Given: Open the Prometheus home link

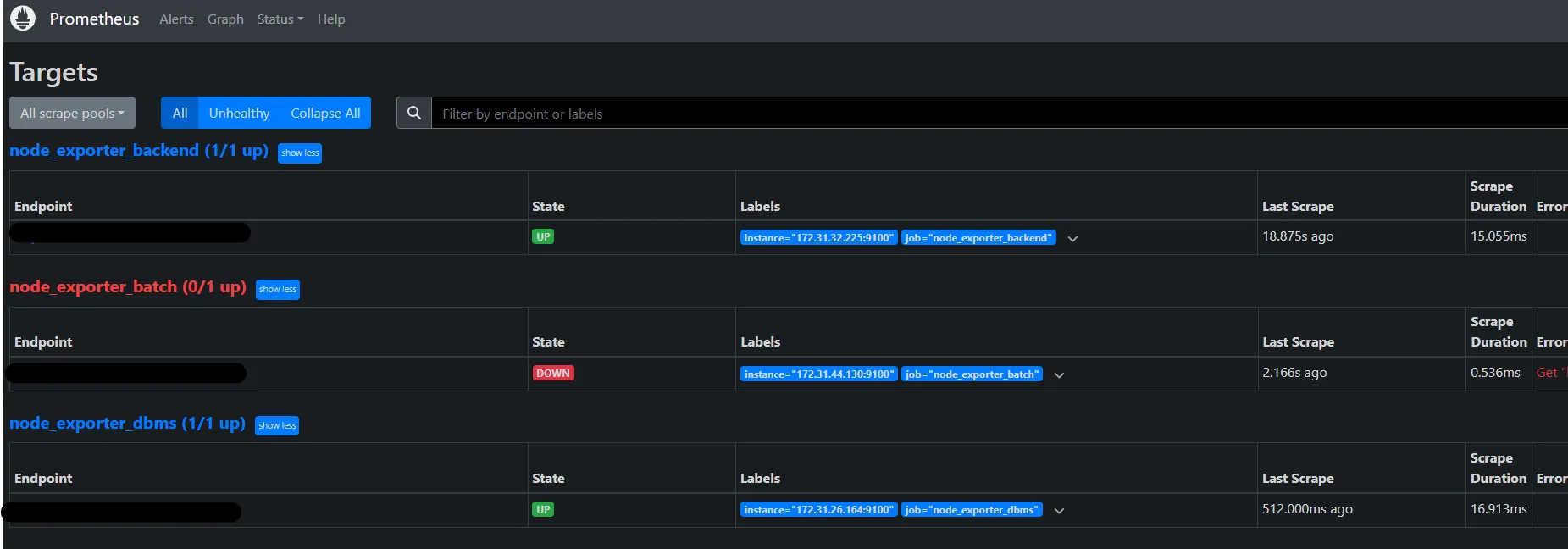Looking at the screenshot, I should 94,19.
